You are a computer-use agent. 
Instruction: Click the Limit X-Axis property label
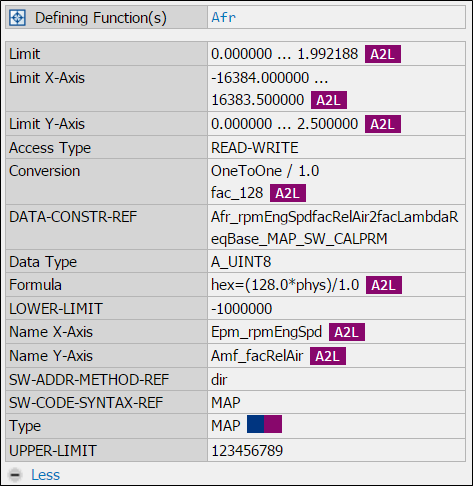pos(47,78)
